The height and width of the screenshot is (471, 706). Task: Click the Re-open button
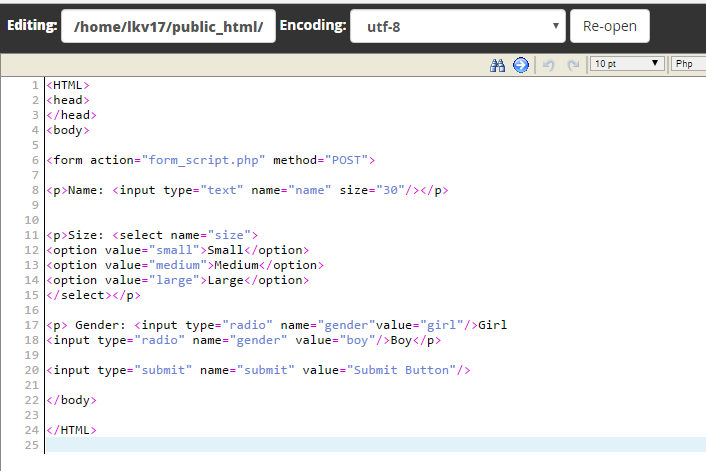[x=610, y=26]
